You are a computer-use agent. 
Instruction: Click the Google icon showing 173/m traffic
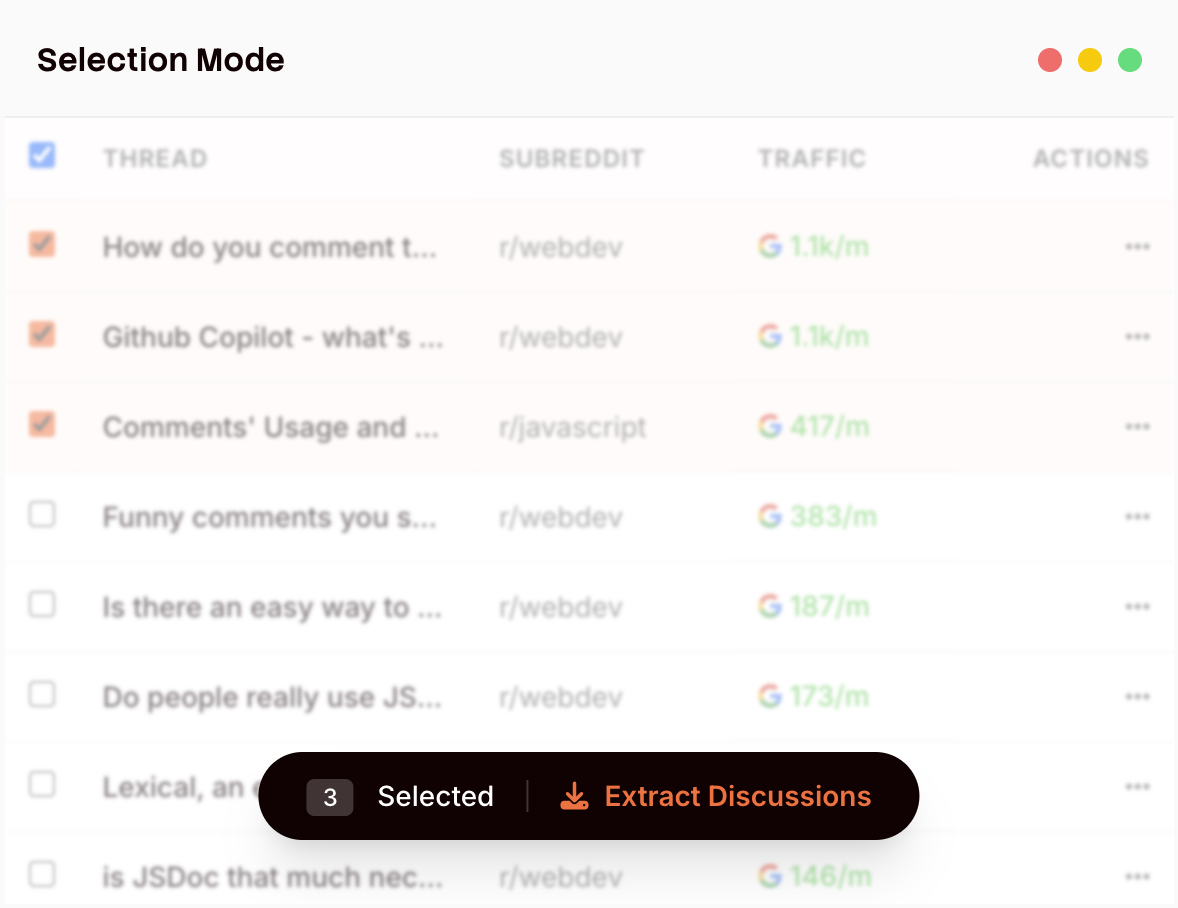(x=768, y=697)
